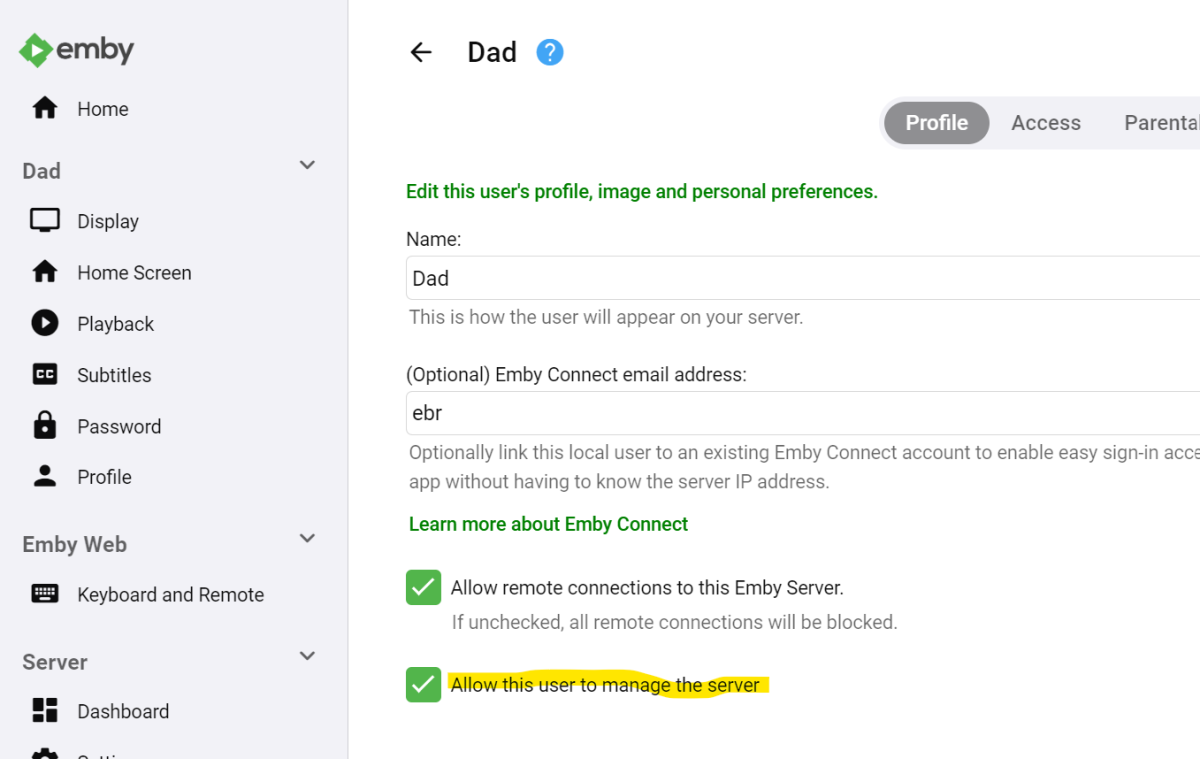The height and width of the screenshot is (759, 1200).
Task: Click the Password lock icon
Action: coord(45,426)
